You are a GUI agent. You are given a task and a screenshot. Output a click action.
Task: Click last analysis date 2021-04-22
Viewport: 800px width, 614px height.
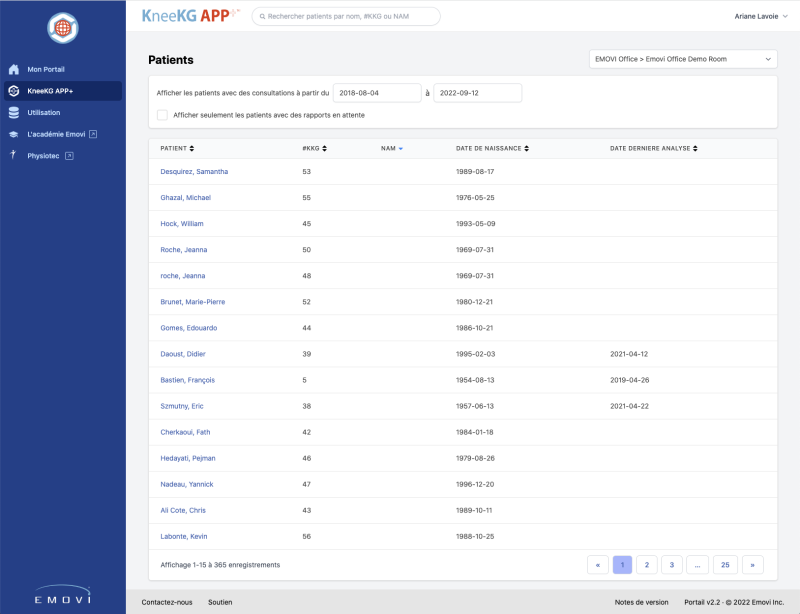[629, 406]
